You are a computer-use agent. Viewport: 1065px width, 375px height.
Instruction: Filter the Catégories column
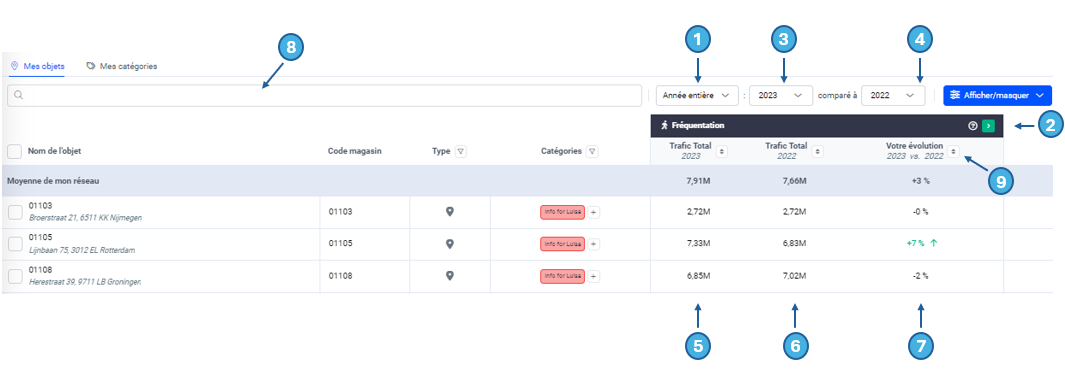tap(592, 151)
